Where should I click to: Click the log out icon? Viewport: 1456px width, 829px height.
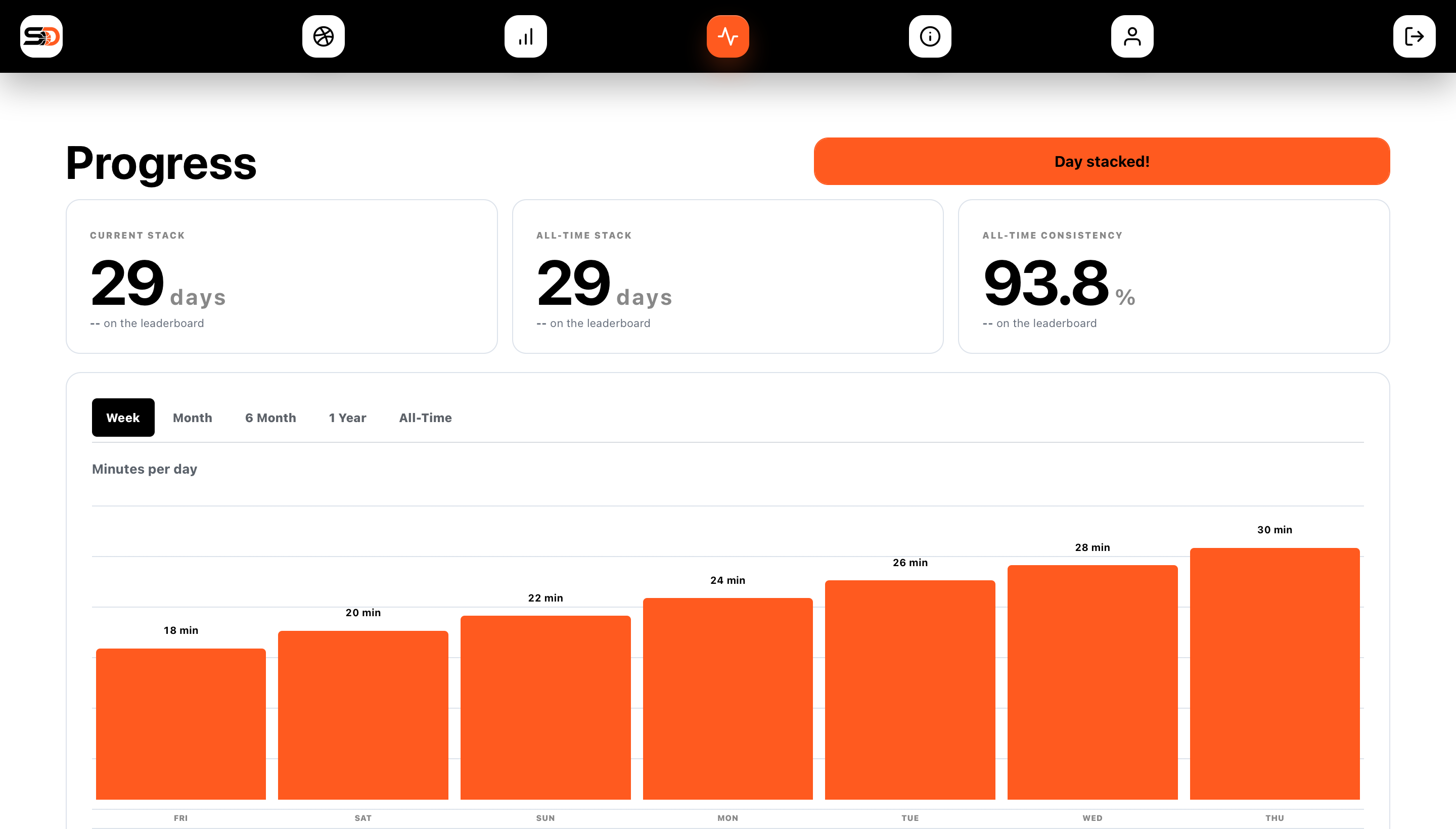pyautogui.click(x=1414, y=36)
